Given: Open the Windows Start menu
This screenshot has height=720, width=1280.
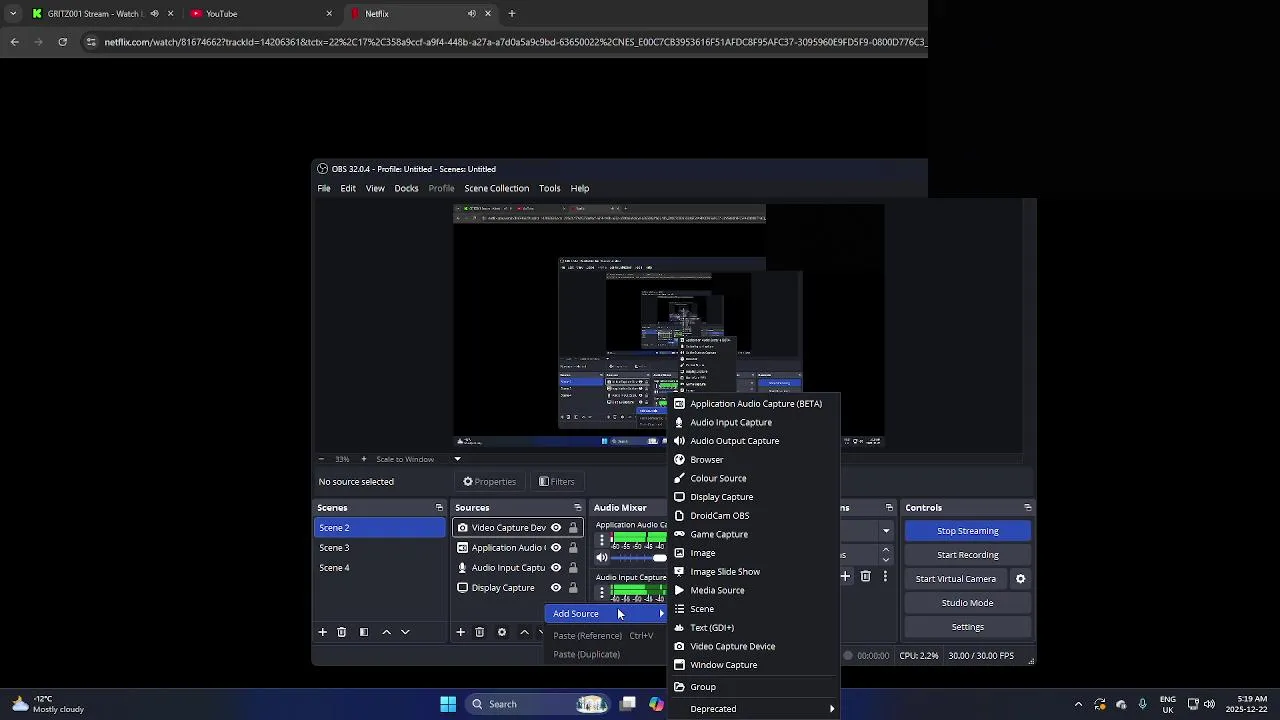Looking at the screenshot, I should coord(448,704).
